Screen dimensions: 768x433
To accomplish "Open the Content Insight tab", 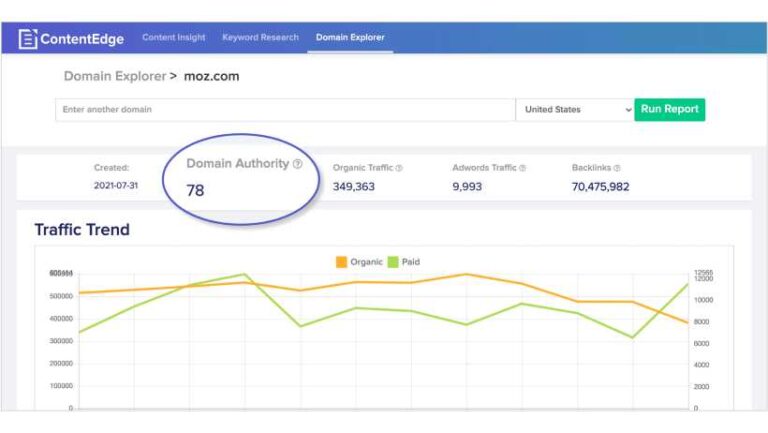I will (174, 37).
